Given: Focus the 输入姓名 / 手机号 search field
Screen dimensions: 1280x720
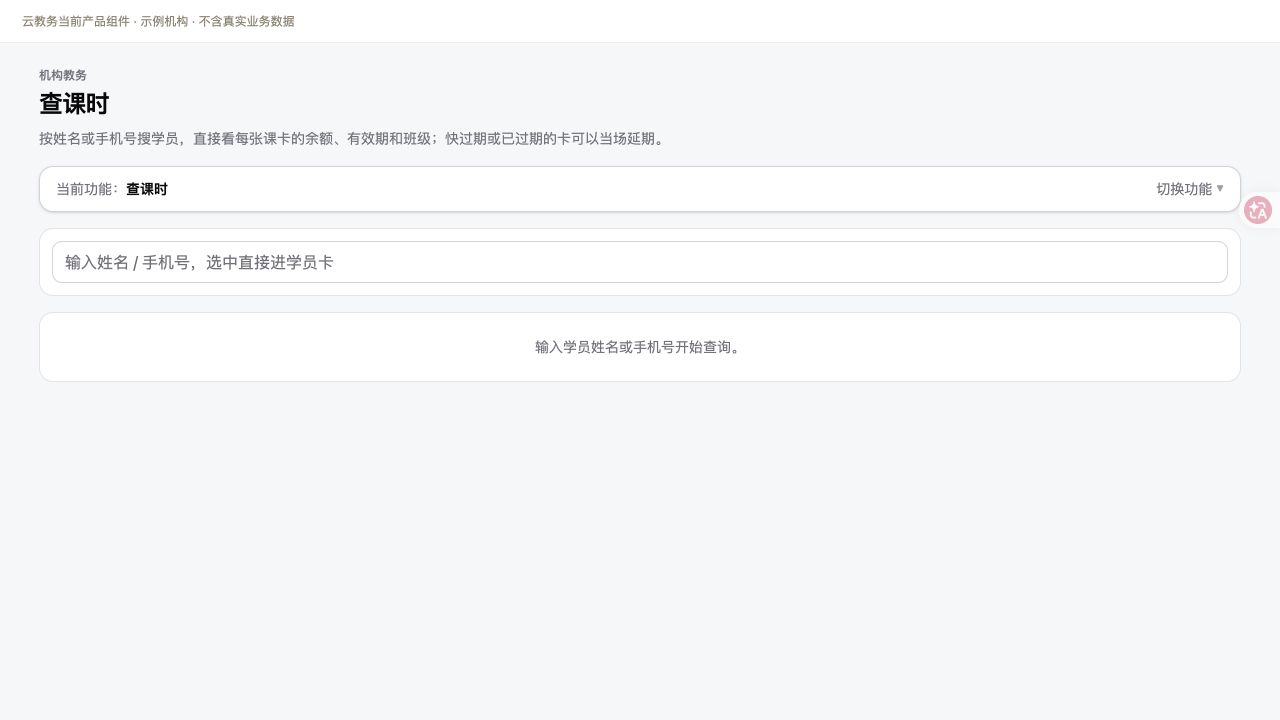Looking at the screenshot, I should coord(640,262).
